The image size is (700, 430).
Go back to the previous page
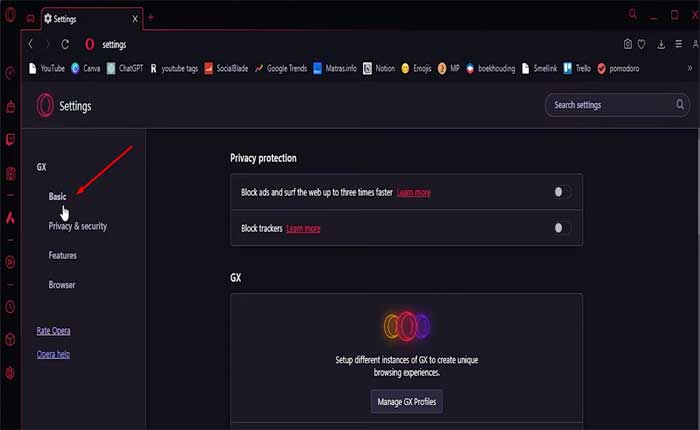31,44
